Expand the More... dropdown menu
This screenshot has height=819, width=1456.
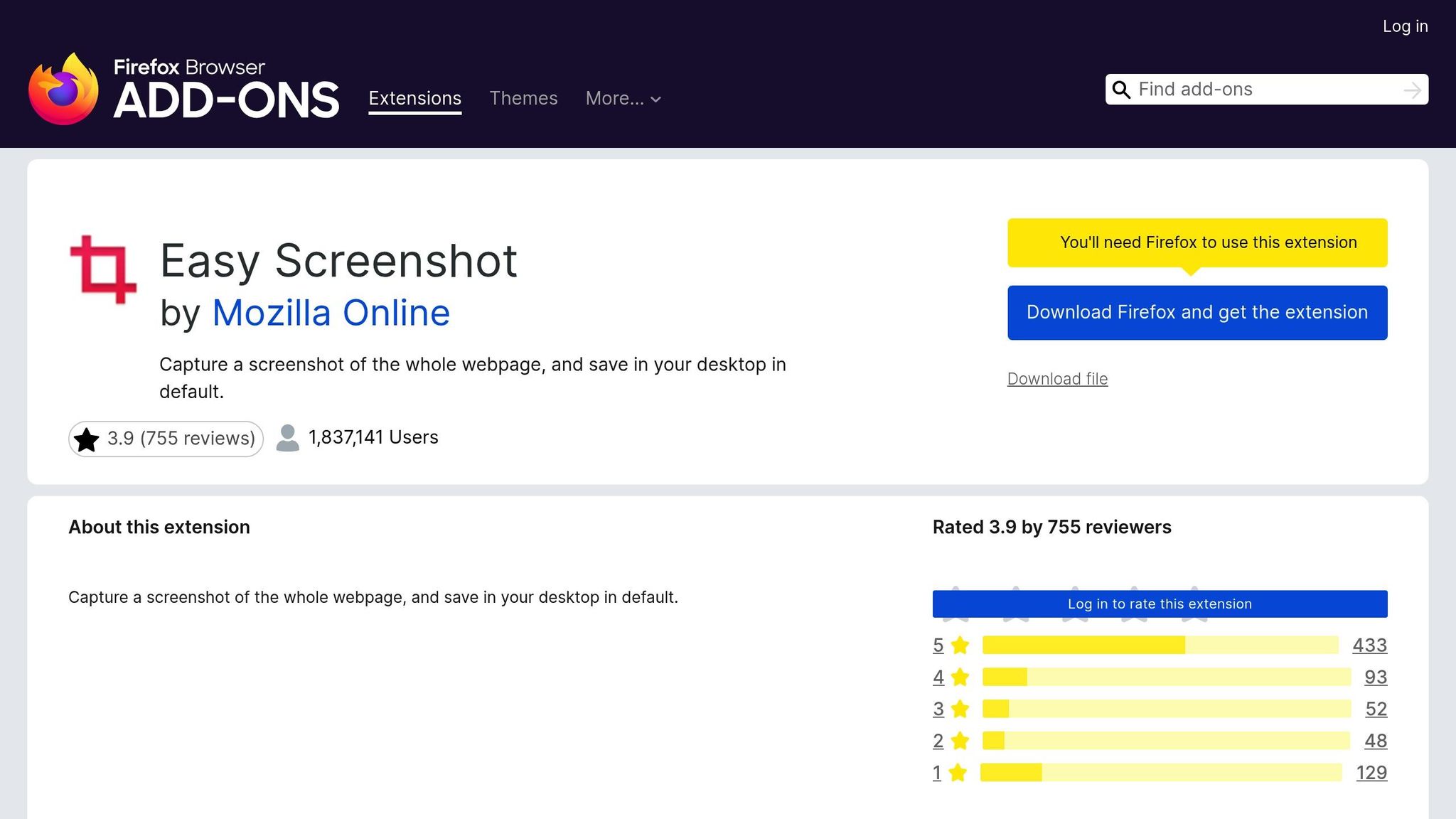click(623, 99)
